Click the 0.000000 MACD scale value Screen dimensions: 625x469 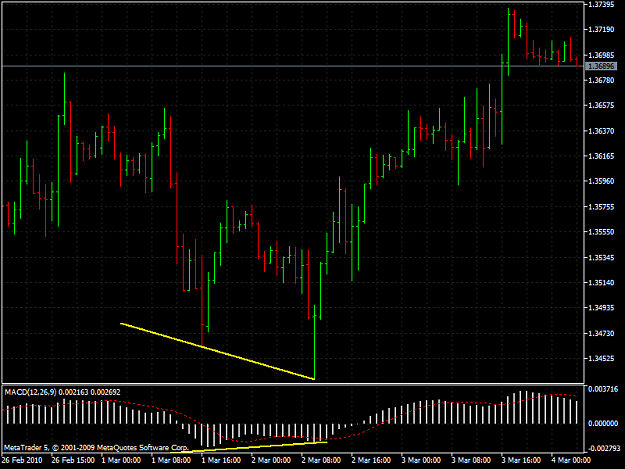pos(603,423)
